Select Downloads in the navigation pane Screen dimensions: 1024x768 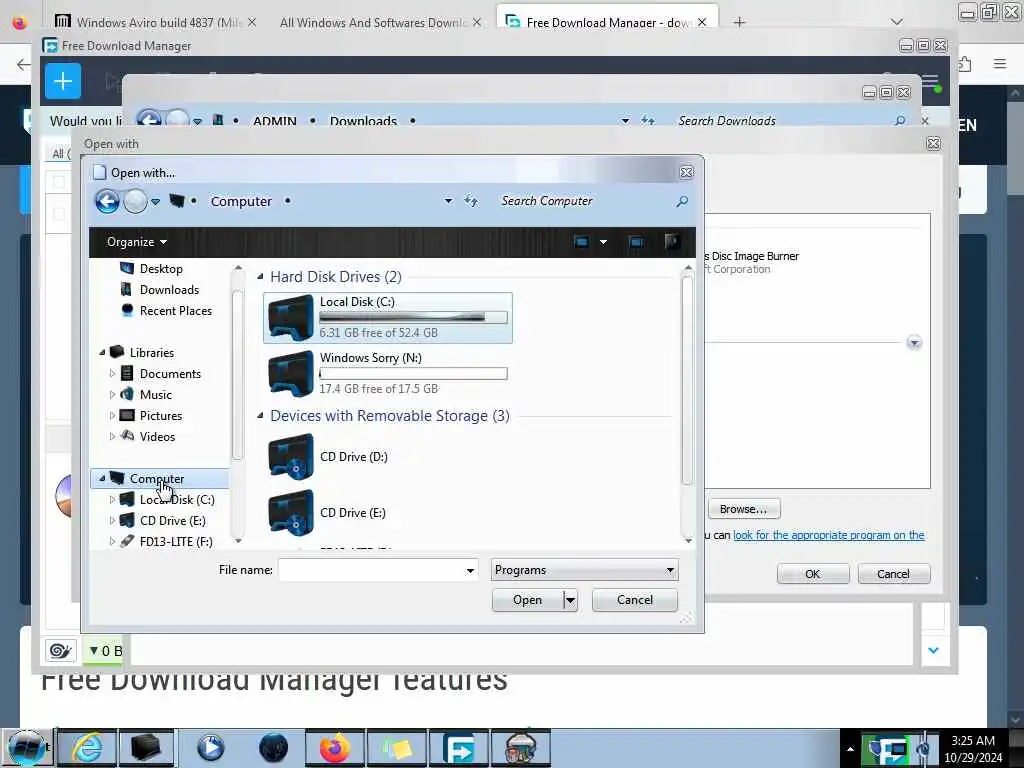pyautogui.click(x=169, y=289)
